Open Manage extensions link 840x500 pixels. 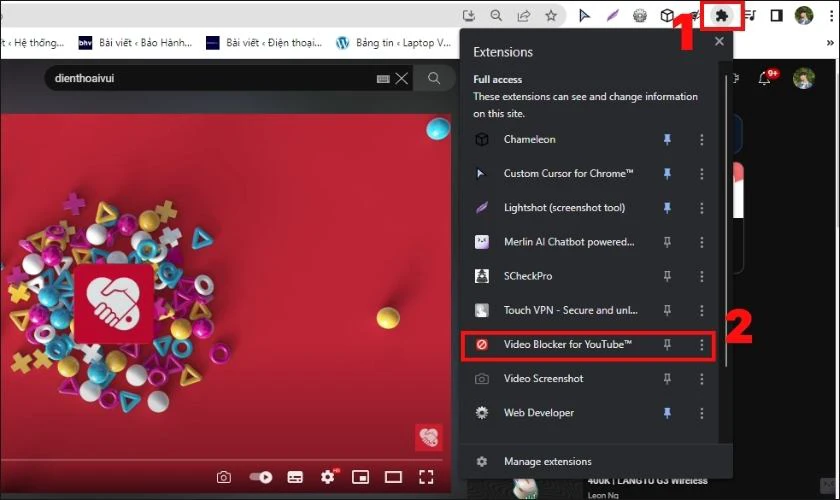[x=547, y=462]
